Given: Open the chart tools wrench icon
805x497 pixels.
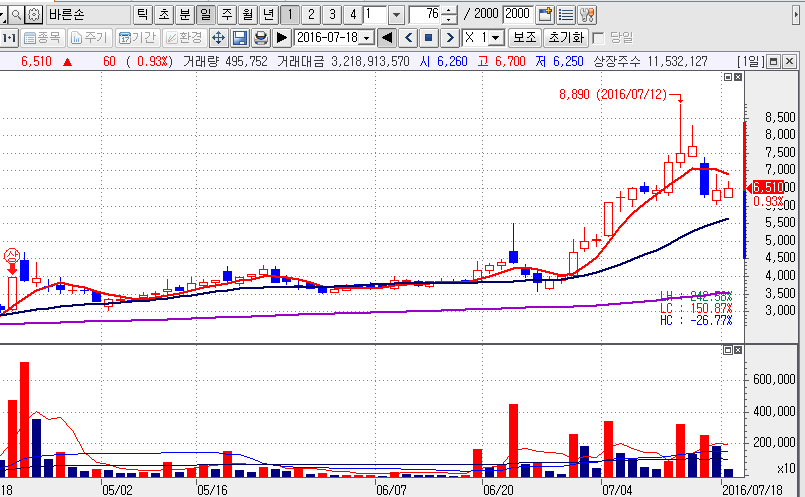Looking at the screenshot, I should click(587, 15).
